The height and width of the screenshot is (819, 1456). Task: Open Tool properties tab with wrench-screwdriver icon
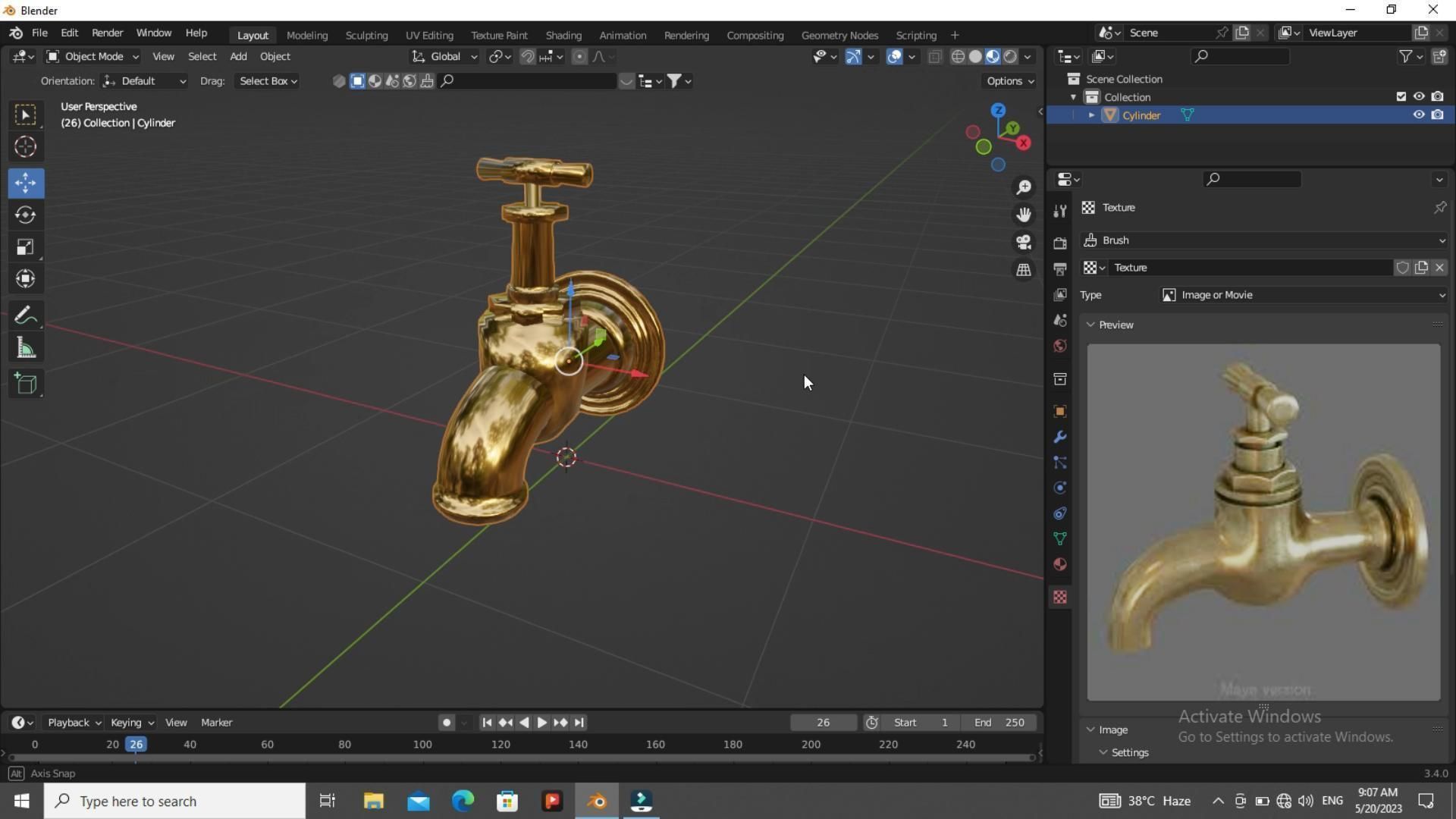[1060, 211]
